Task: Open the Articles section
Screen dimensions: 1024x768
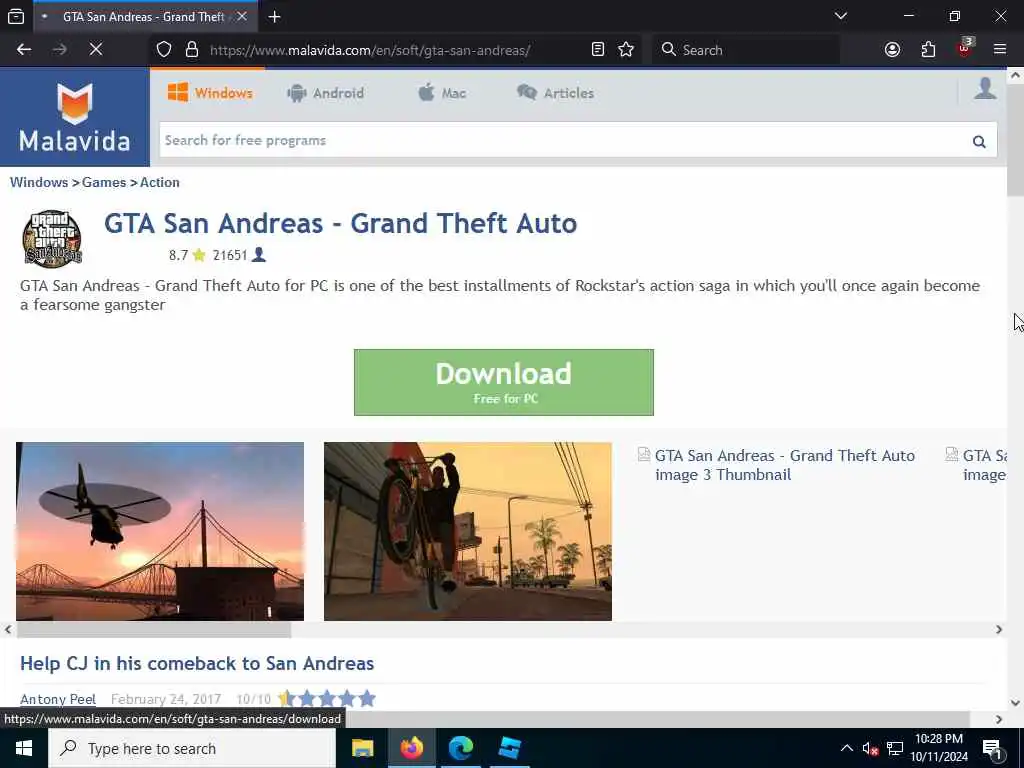Action: [555, 93]
